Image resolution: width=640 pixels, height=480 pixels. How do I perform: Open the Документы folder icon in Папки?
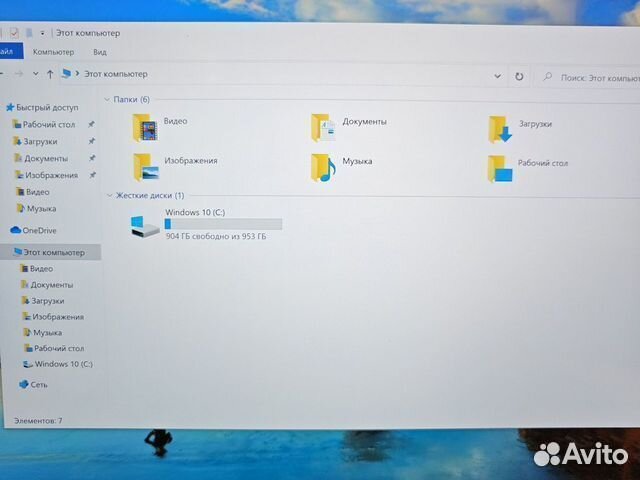[x=323, y=128]
